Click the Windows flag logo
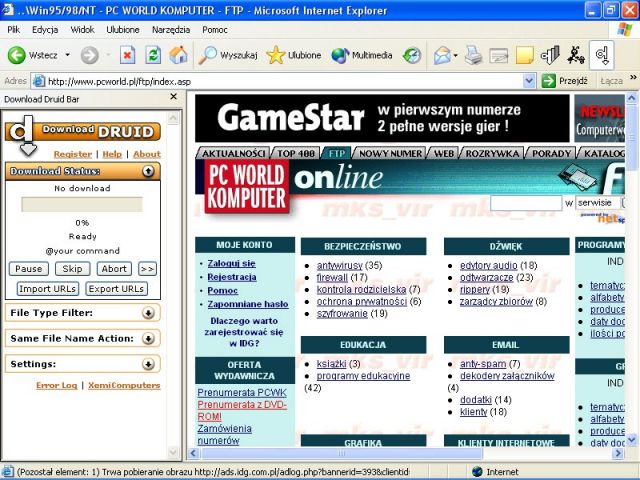The height and width of the screenshot is (480, 640). tap(624, 29)
